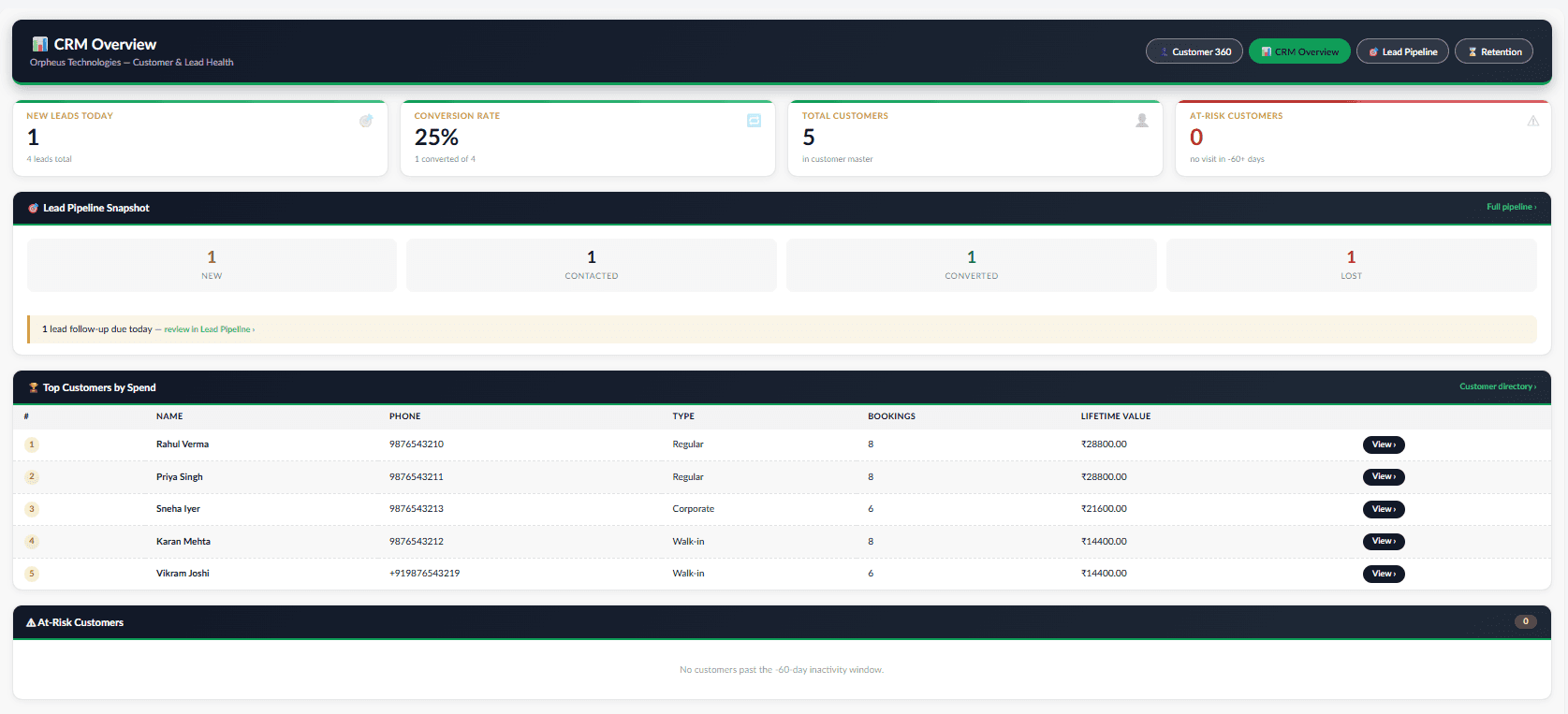The height and width of the screenshot is (714, 1568).
Task: Click rank badge 4 for Karan Mehta
Action: 32,542
